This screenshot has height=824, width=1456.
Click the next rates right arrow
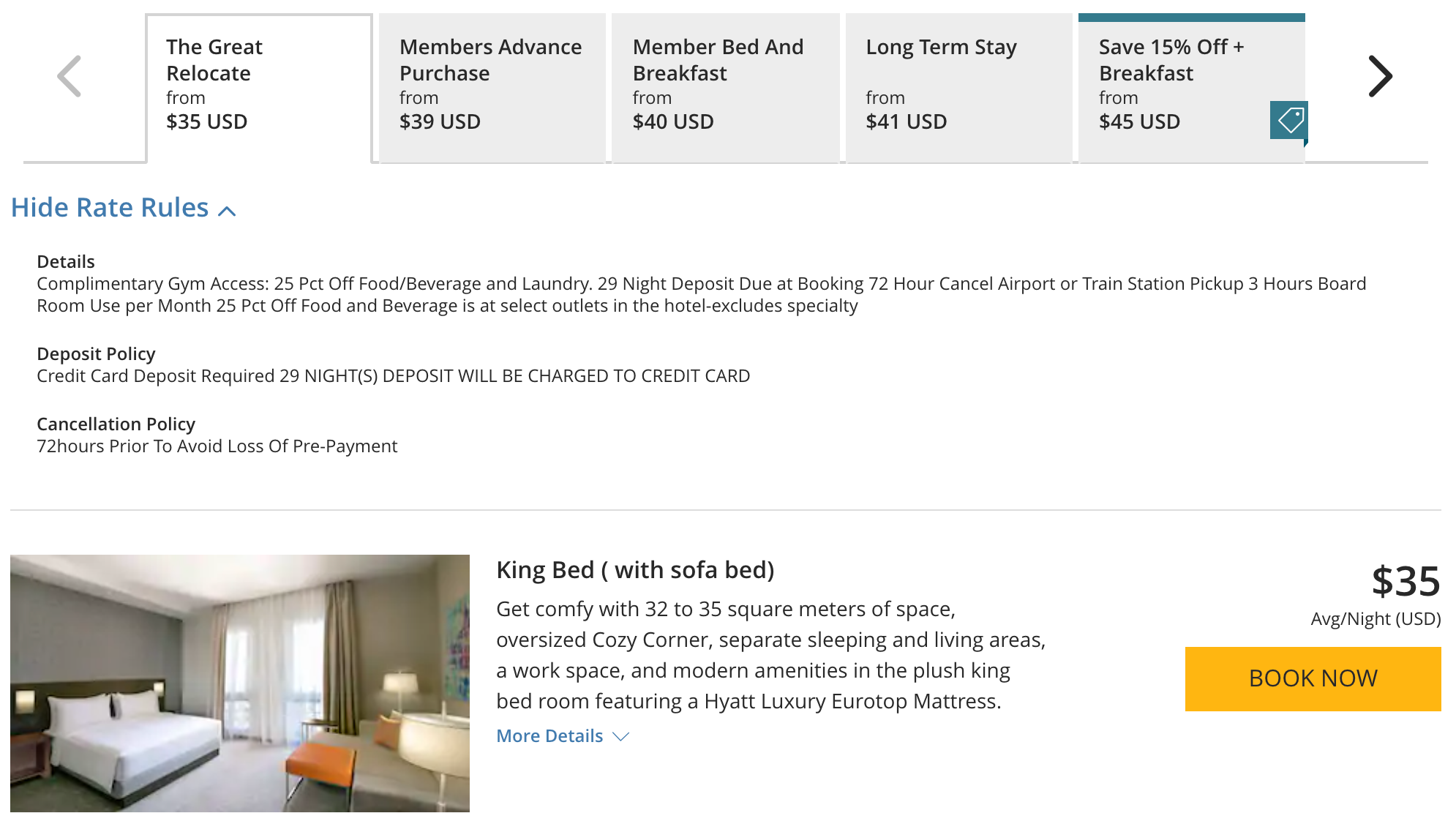1380,76
